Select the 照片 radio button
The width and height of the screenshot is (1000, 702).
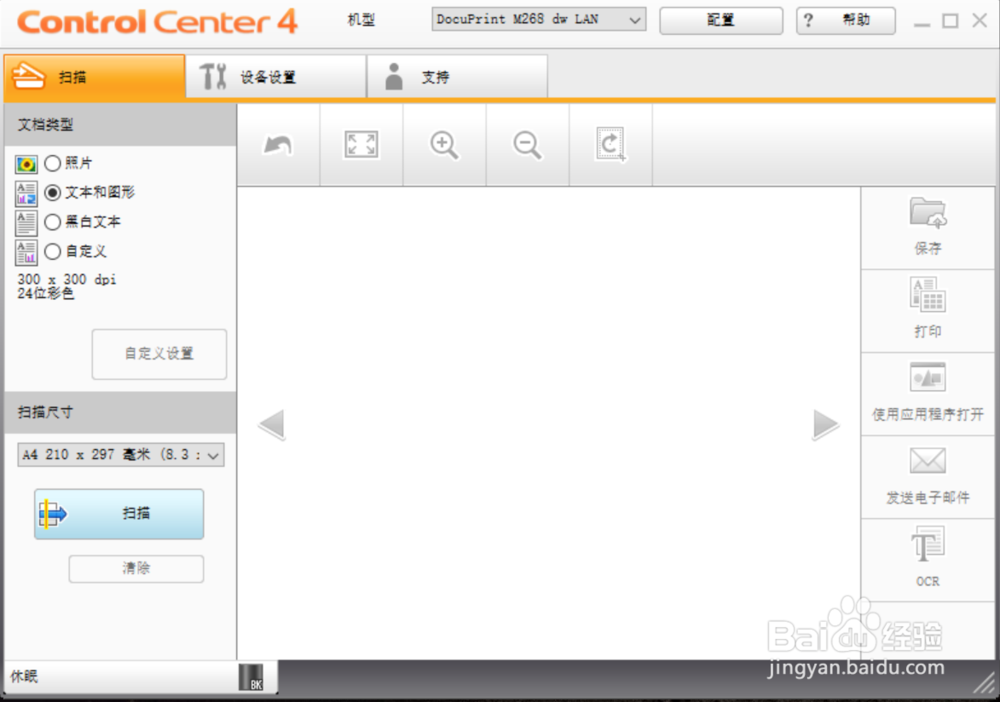[53, 163]
